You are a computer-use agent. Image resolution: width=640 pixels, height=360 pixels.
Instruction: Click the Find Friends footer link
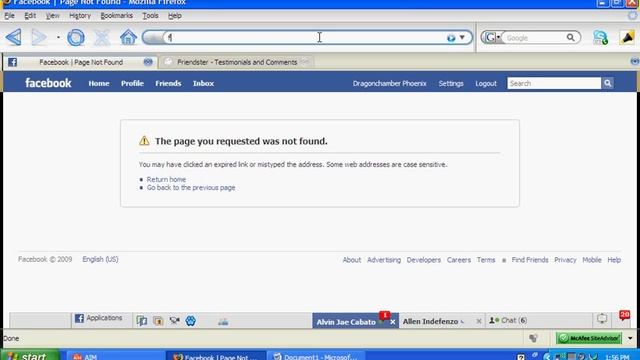click(530, 260)
